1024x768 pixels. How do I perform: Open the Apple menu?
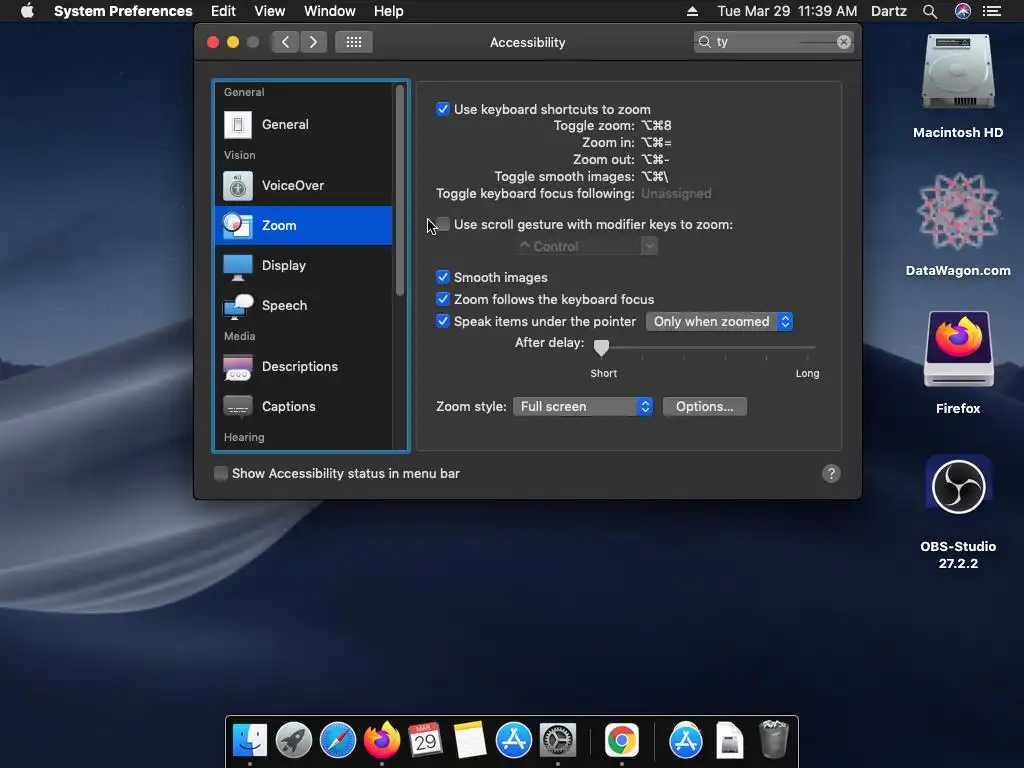(27, 11)
